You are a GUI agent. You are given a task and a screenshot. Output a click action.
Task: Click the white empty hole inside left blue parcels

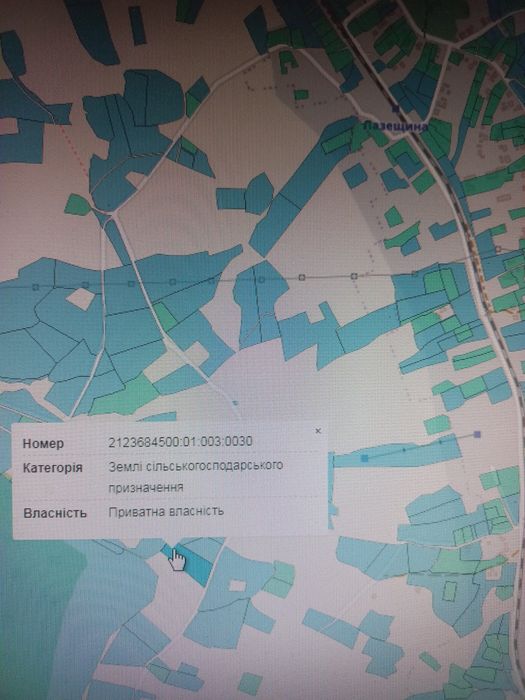point(82,299)
